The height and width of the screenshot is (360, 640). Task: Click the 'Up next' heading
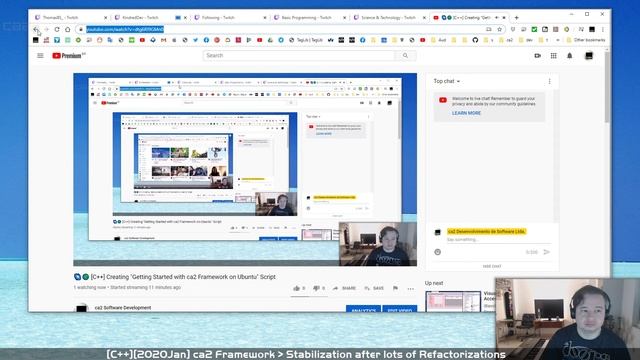(x=434, y=283)
